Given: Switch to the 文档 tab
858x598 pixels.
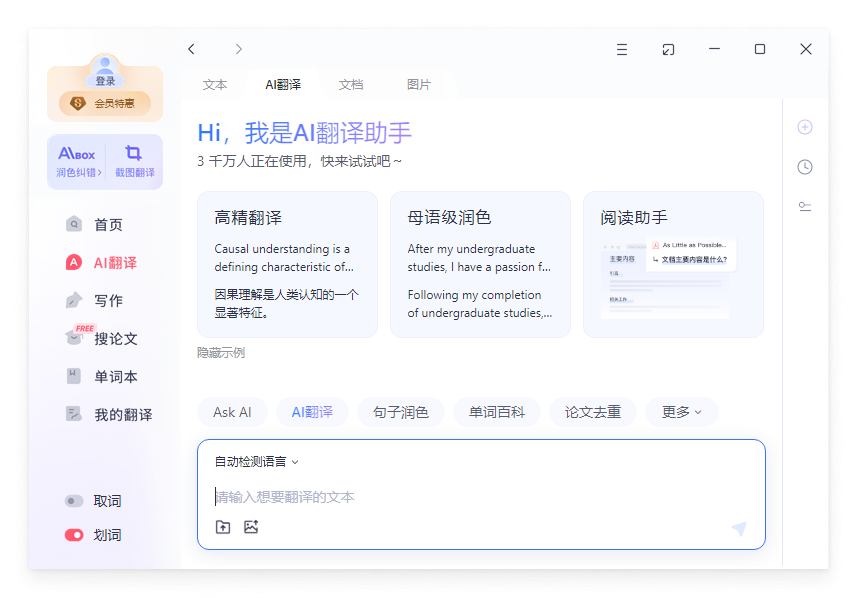Looking at the screenshot, I should [x=351, y=84].
